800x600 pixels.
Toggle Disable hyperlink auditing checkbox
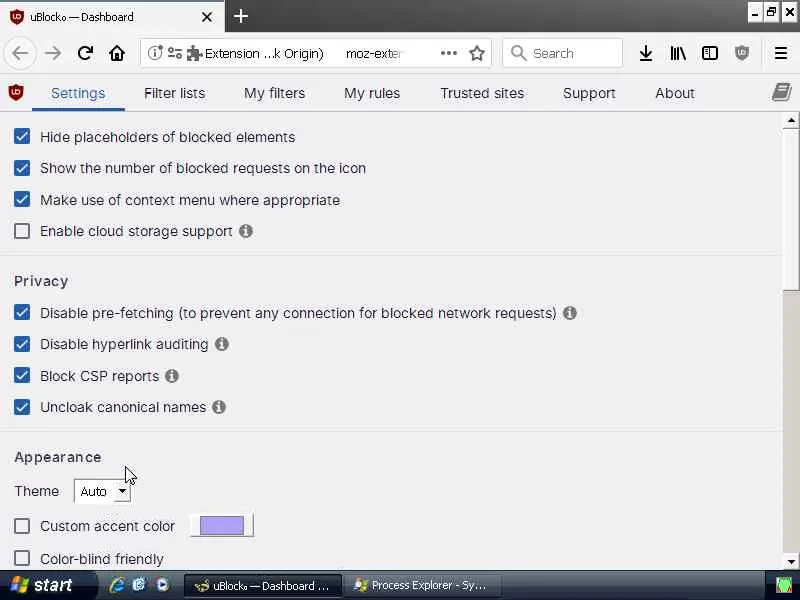(22, 344)
